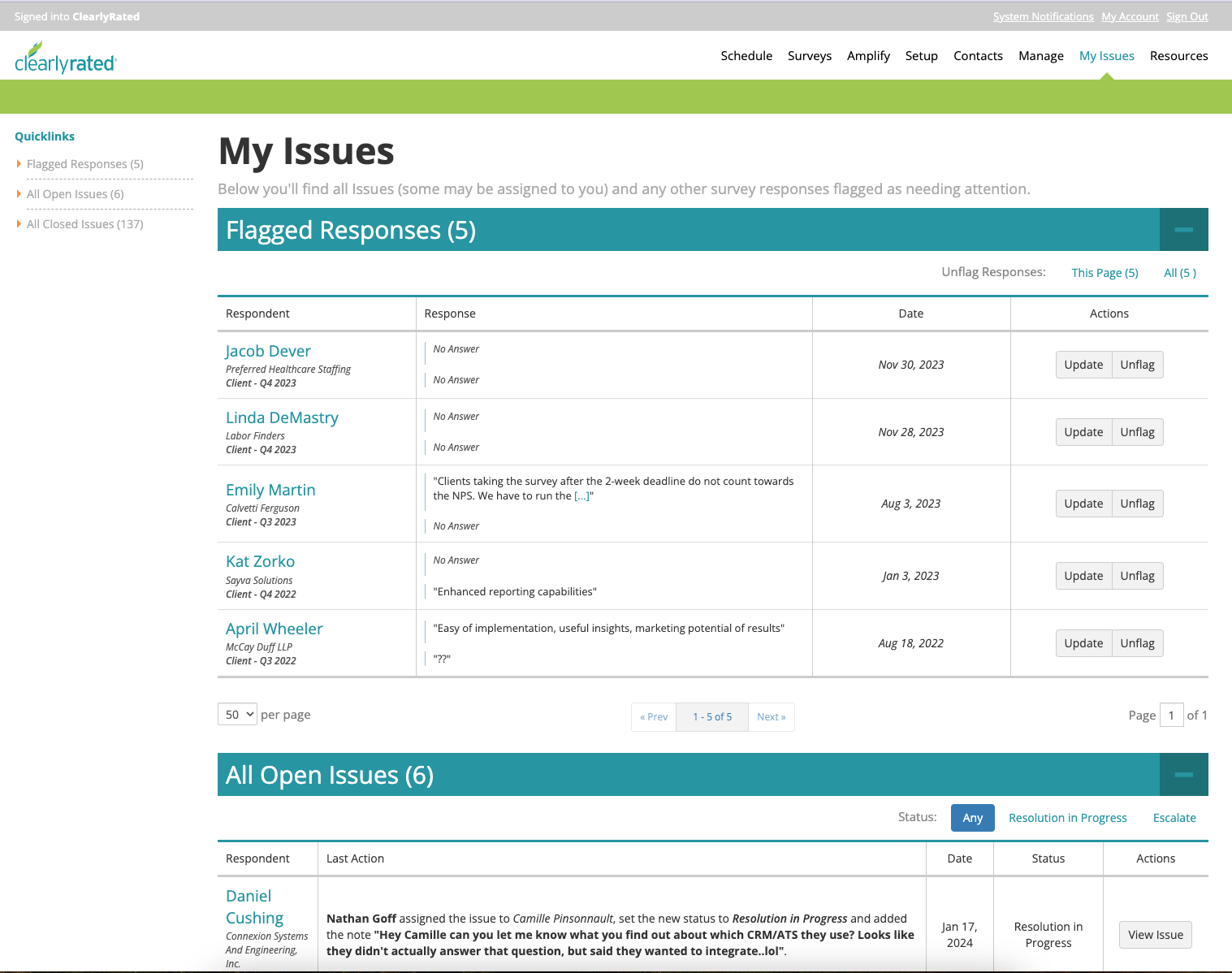This screenshot has width=1232, height=973.
Task: Open the Setup menu
Action: [x=922, y=56]
